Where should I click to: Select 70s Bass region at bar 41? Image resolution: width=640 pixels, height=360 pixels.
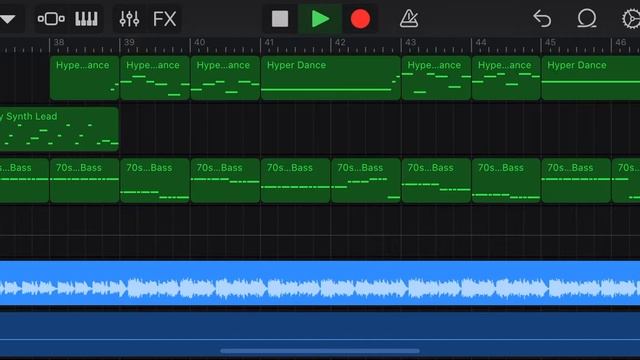(296, 181)
